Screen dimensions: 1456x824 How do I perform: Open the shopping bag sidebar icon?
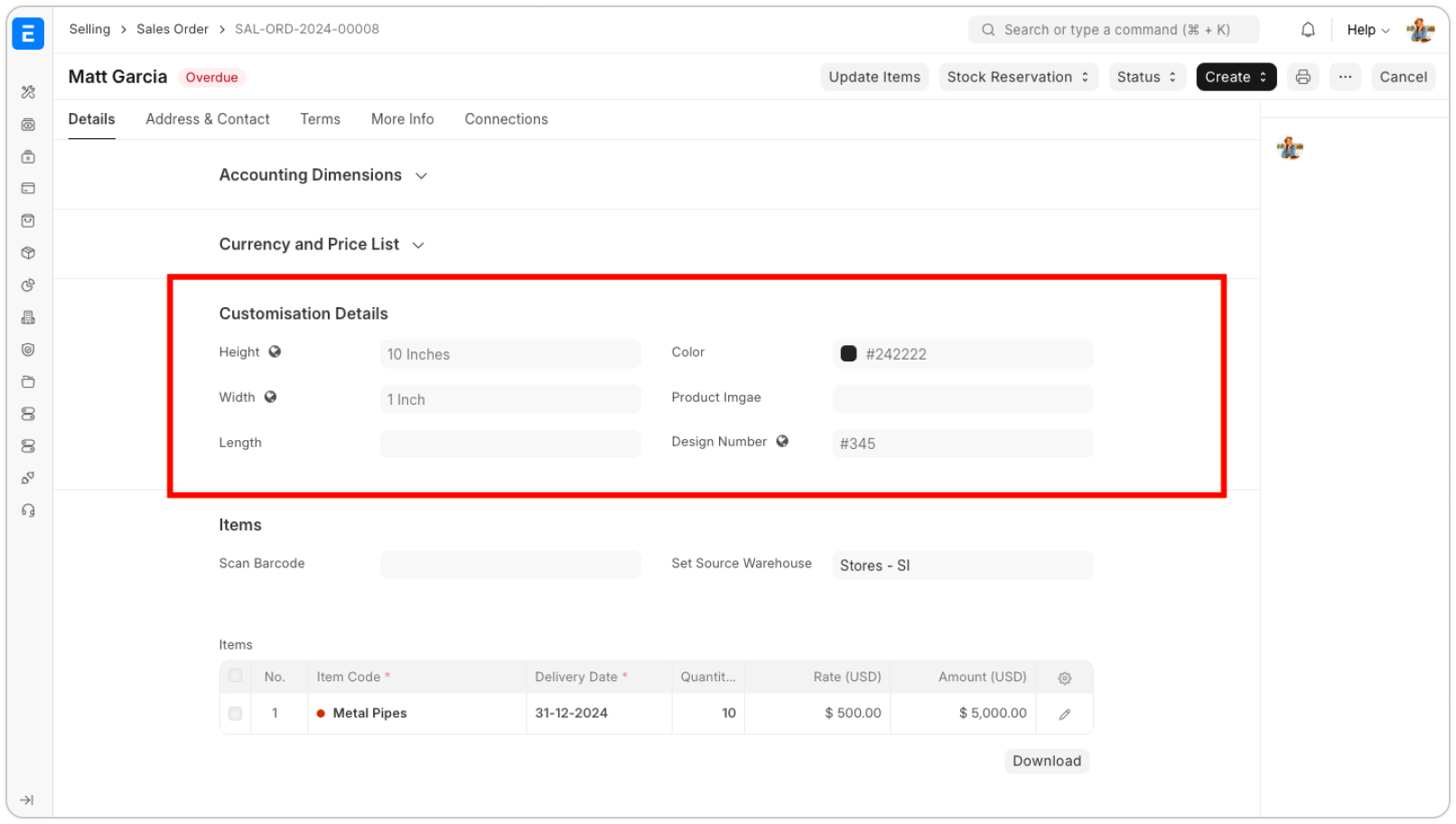pyautogui.click(x=28, y=220)
